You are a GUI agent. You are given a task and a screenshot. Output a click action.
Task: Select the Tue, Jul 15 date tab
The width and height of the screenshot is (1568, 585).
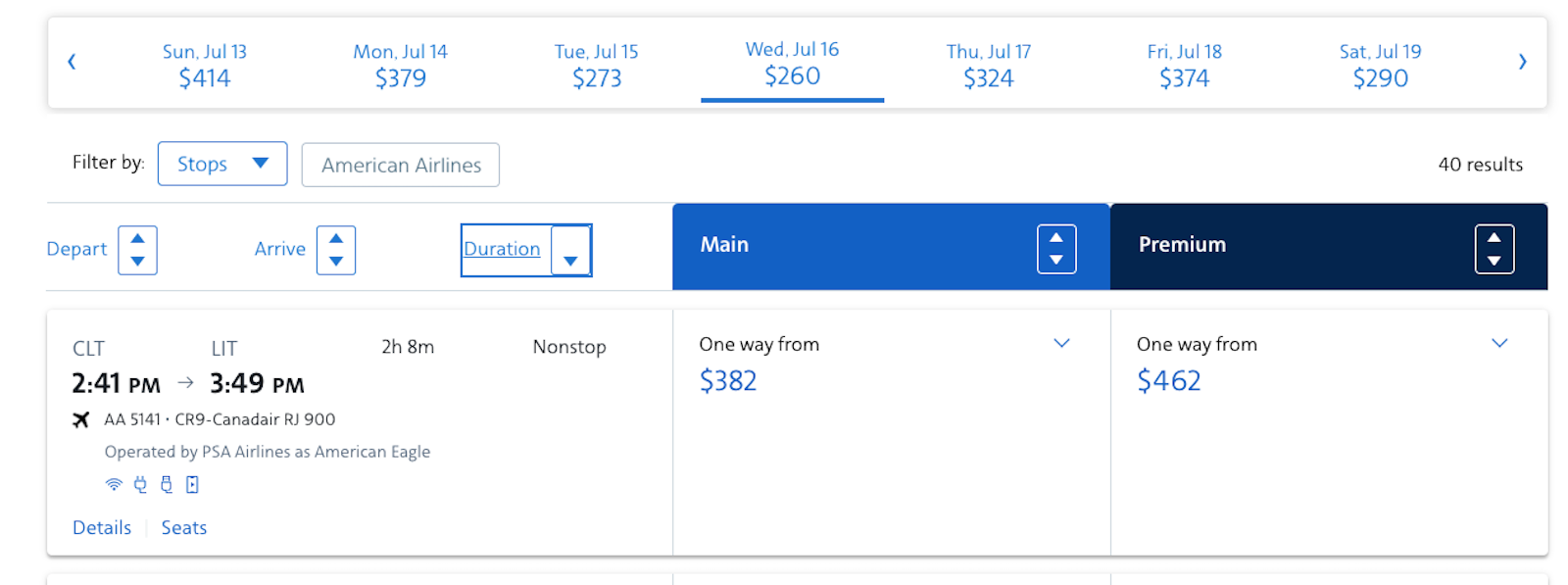pos(597,65)
